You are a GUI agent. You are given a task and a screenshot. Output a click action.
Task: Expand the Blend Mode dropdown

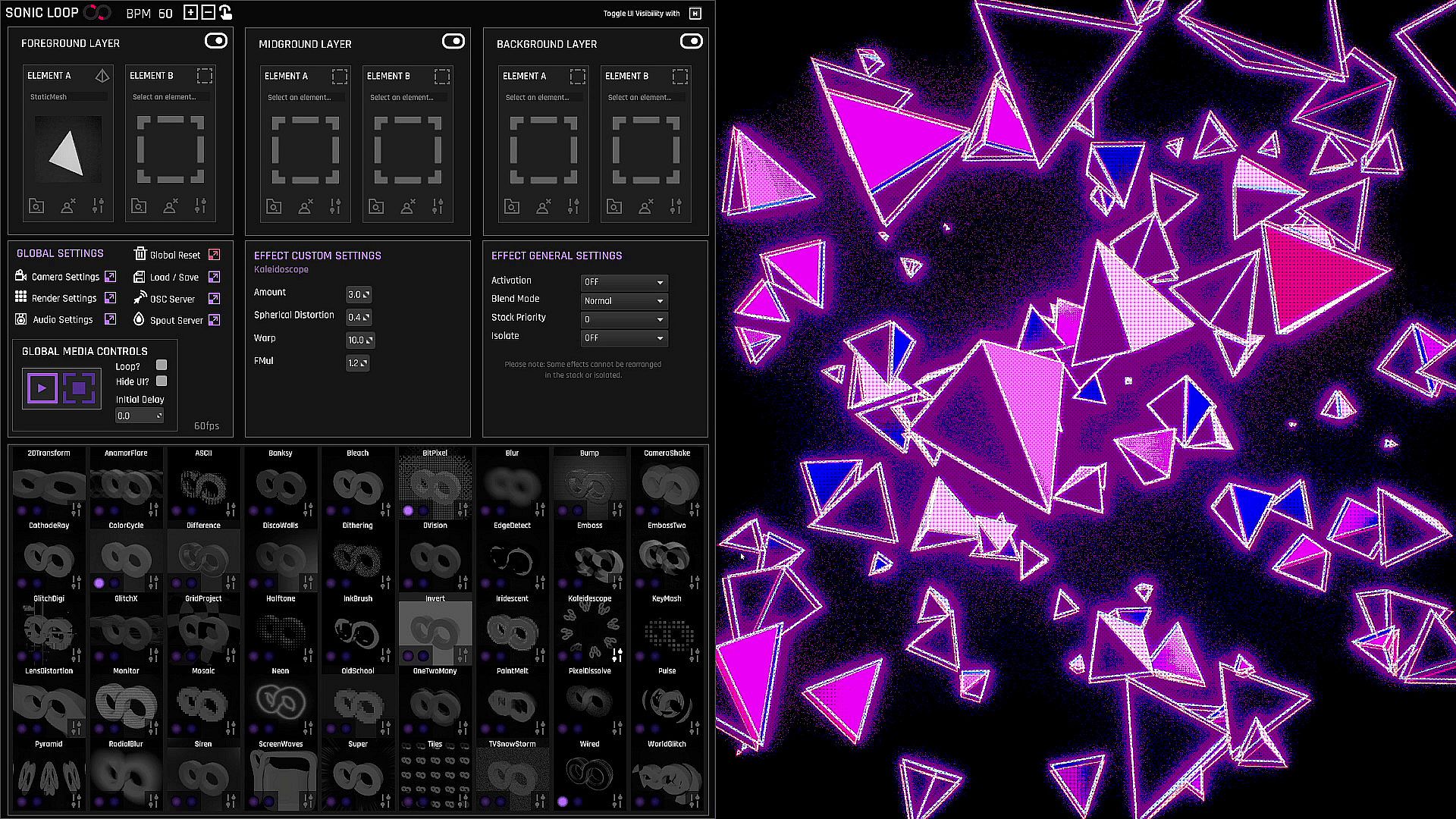click(x=623, y=301)
